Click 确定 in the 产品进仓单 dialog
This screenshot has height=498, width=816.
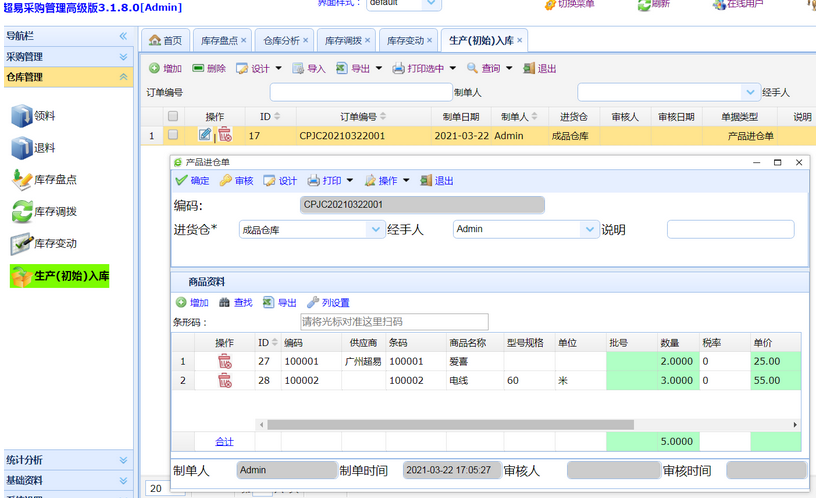click(192, 181)
